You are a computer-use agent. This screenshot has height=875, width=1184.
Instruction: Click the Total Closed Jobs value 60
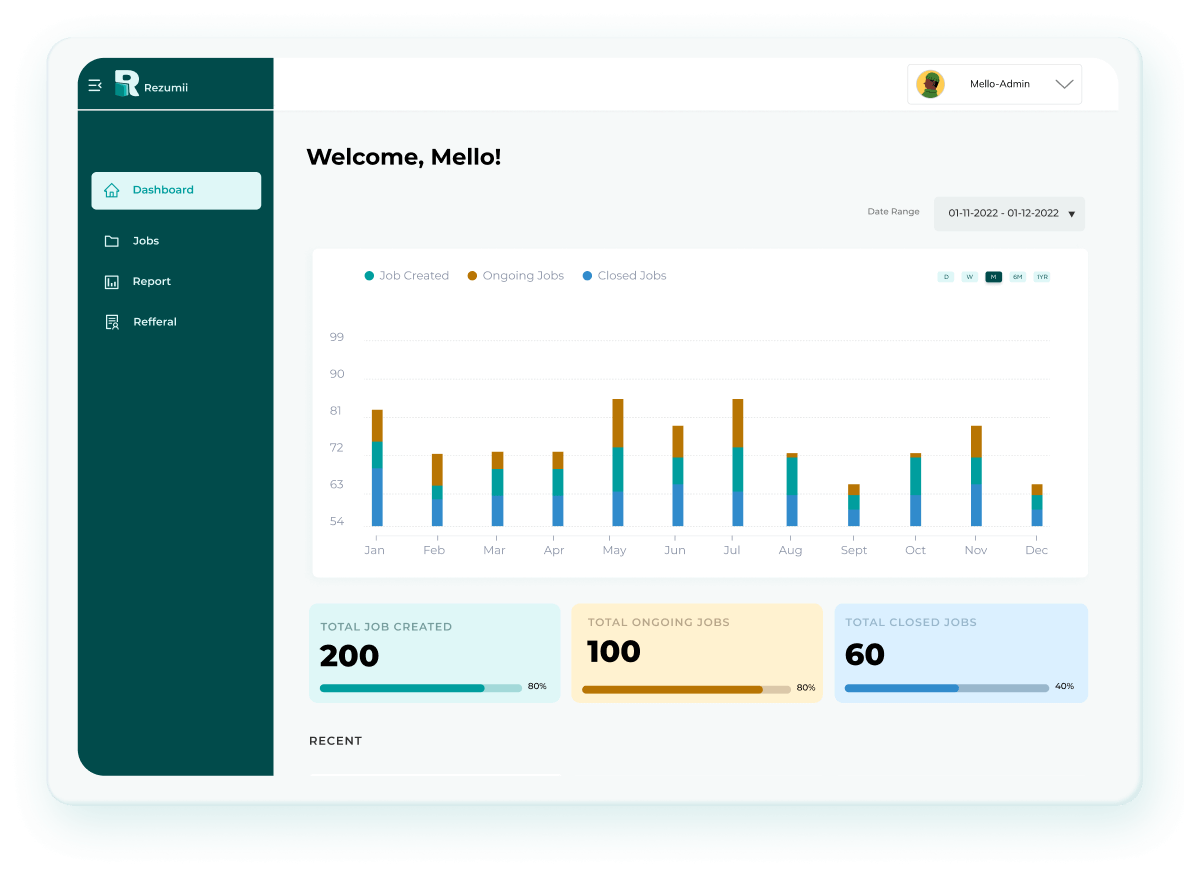(x=865, y=654)
